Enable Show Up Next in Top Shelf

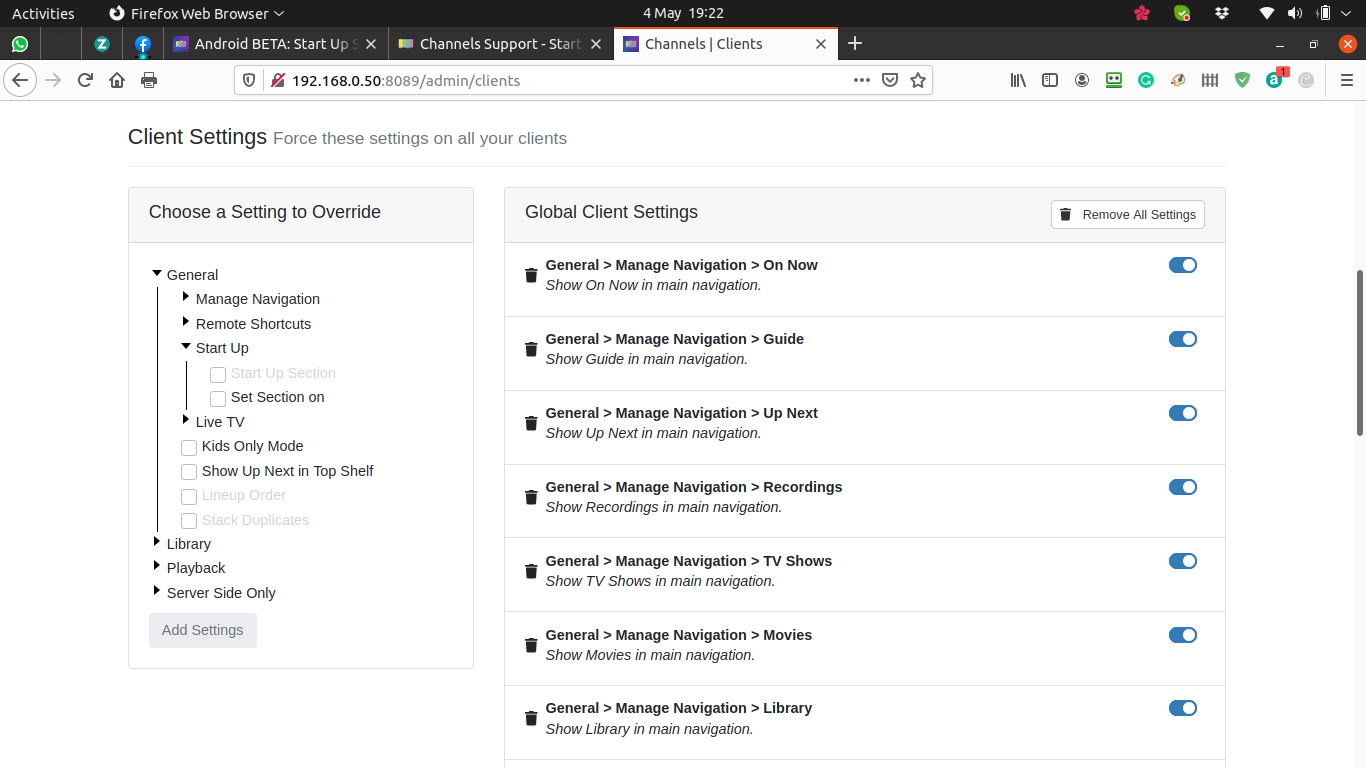click(x=189, y=472)
